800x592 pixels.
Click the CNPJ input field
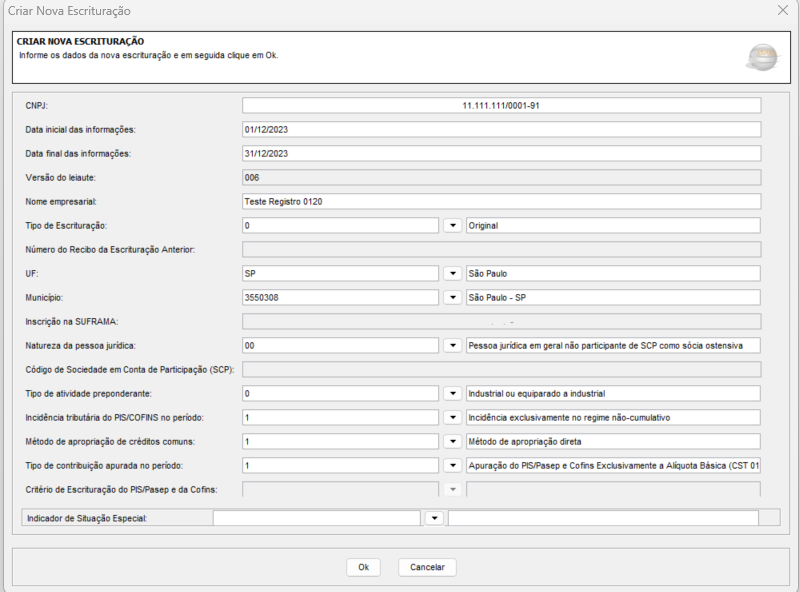tap(502, 106)
